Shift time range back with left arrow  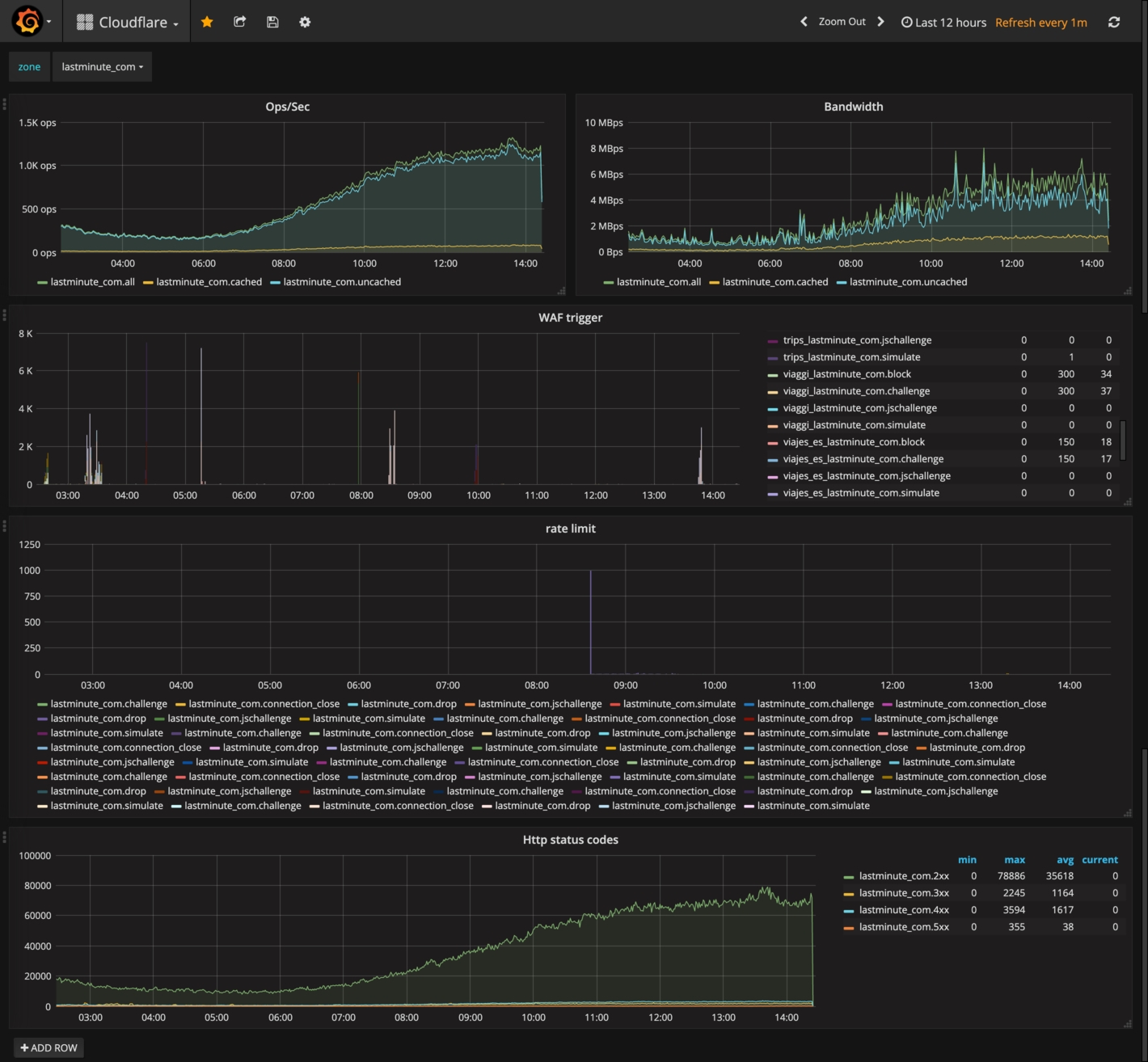point(804,22)
